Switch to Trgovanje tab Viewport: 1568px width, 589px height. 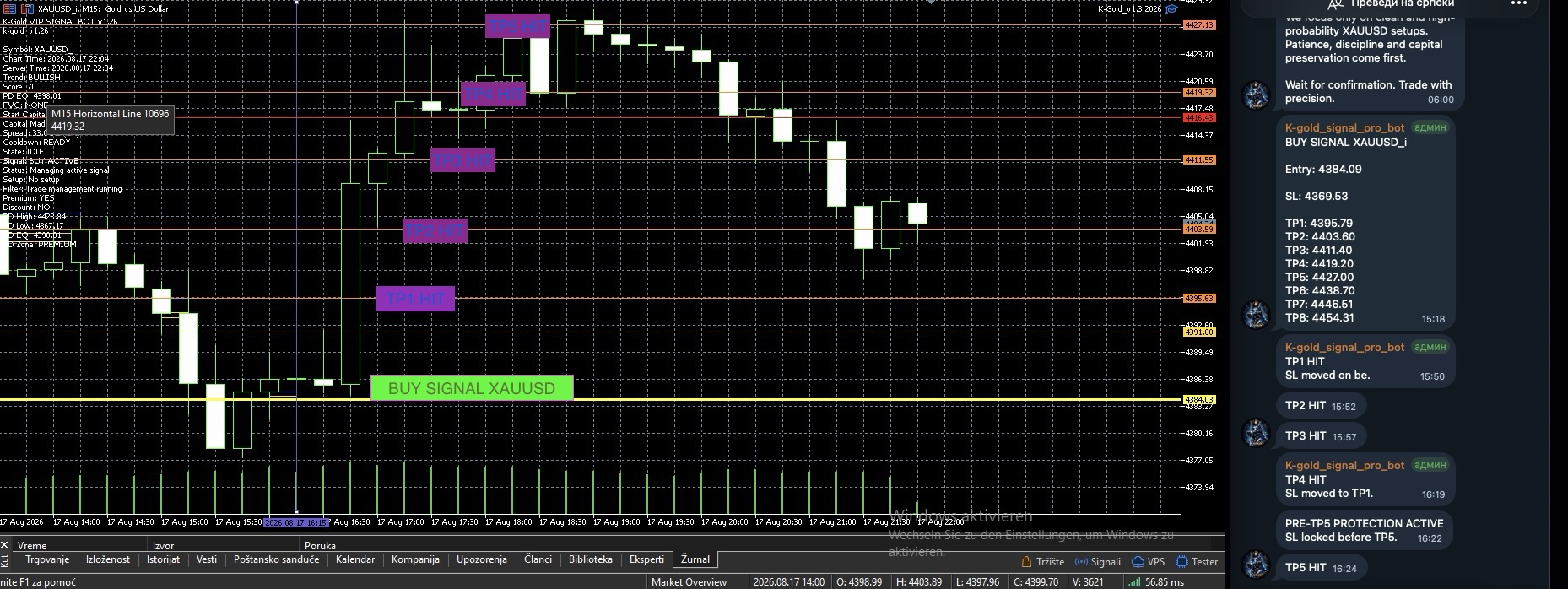(x=46, y=559)
